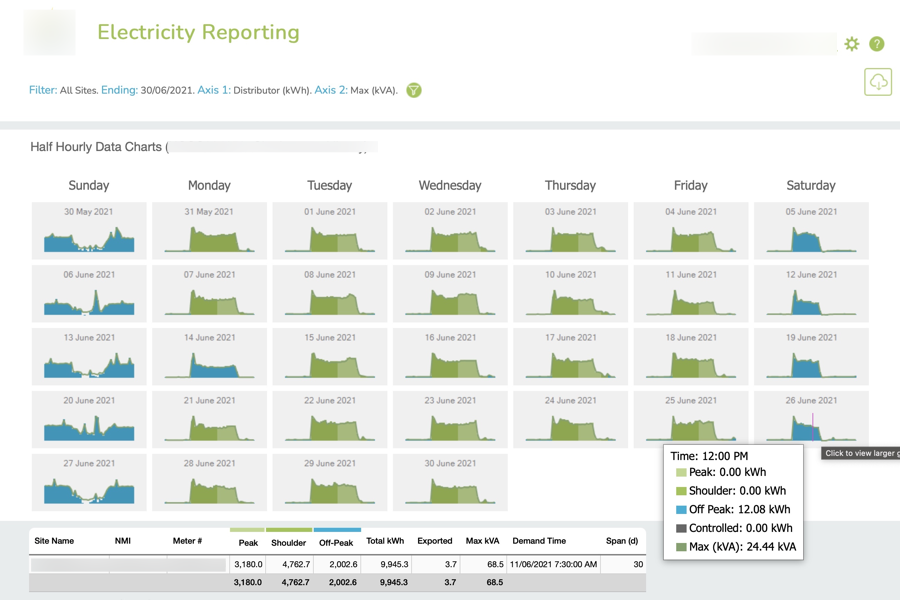Screen dimensions: 900x600
Task: Click the Filter link
Action: tap(42, 90)
